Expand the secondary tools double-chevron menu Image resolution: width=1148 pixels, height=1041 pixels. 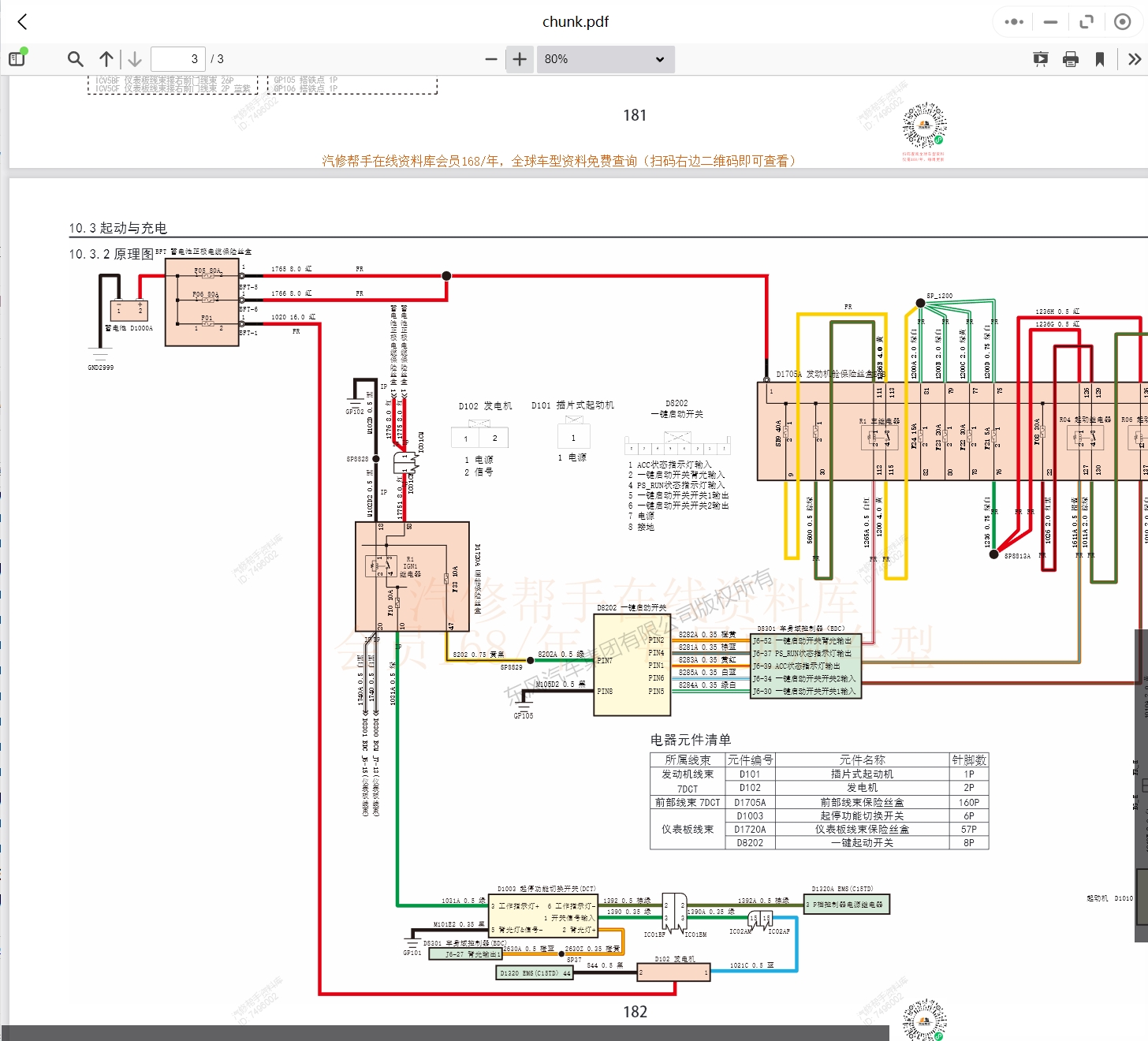click(x=1134, y=59)
